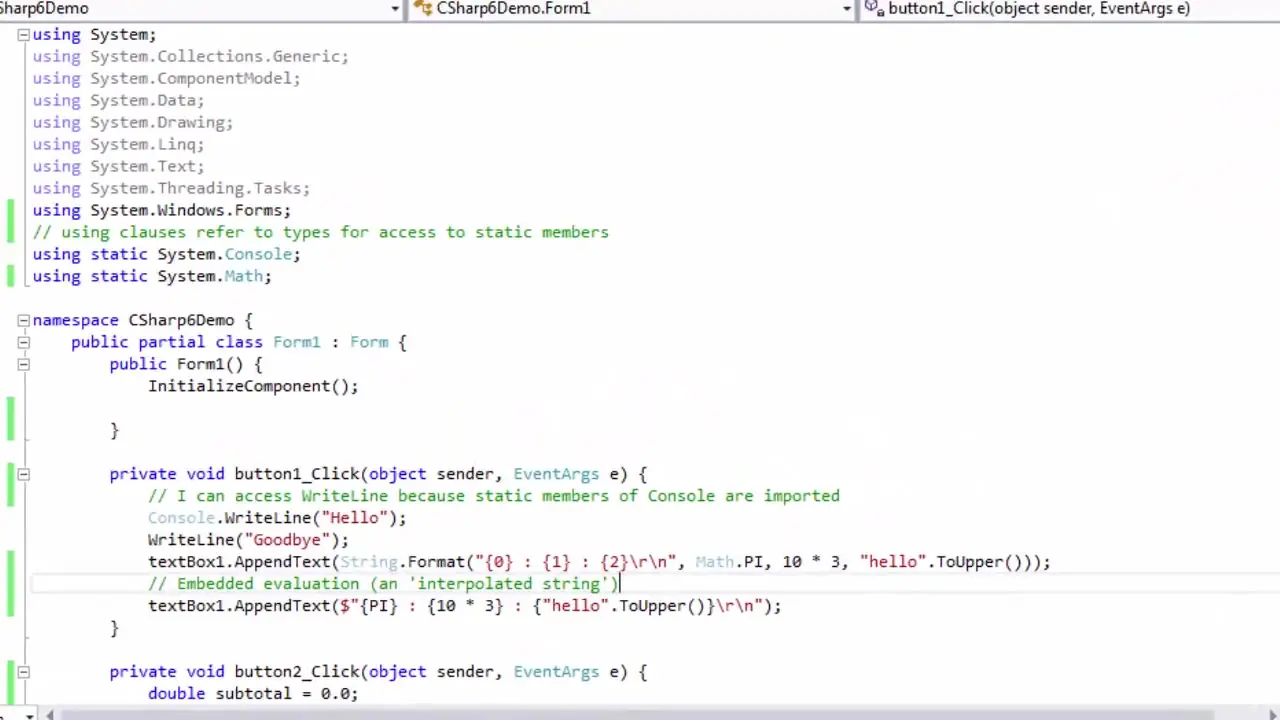Click the 'Console.WriteLine("Hello");' line

click(x=277, y=519)
